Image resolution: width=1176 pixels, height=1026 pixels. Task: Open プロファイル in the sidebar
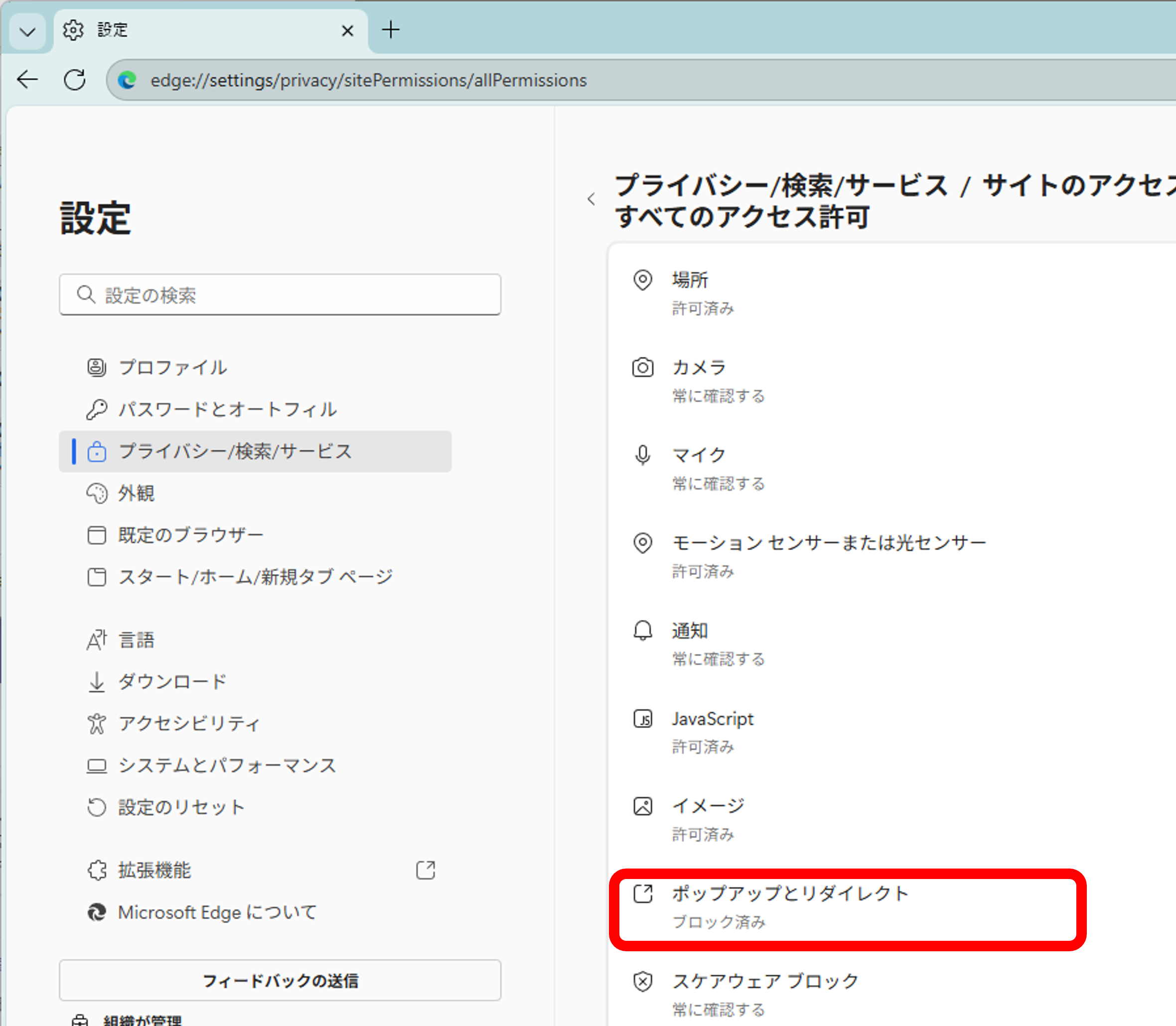pyautogui.click(x=172, y=367)
